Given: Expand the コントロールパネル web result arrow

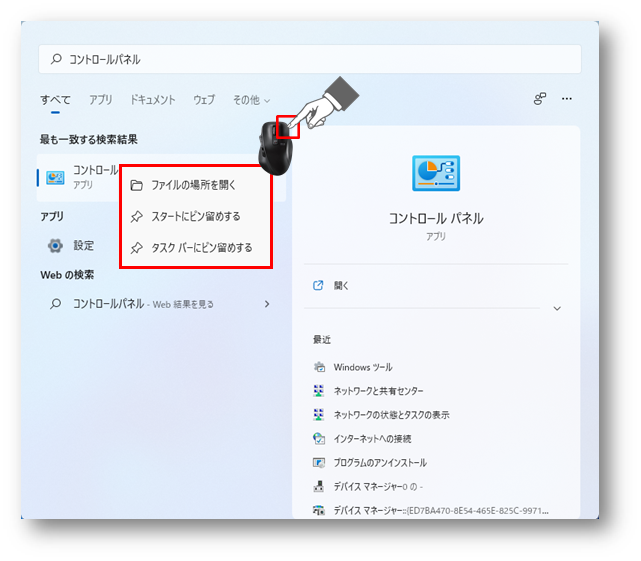Looking at the screenshot, I should 267,304.
